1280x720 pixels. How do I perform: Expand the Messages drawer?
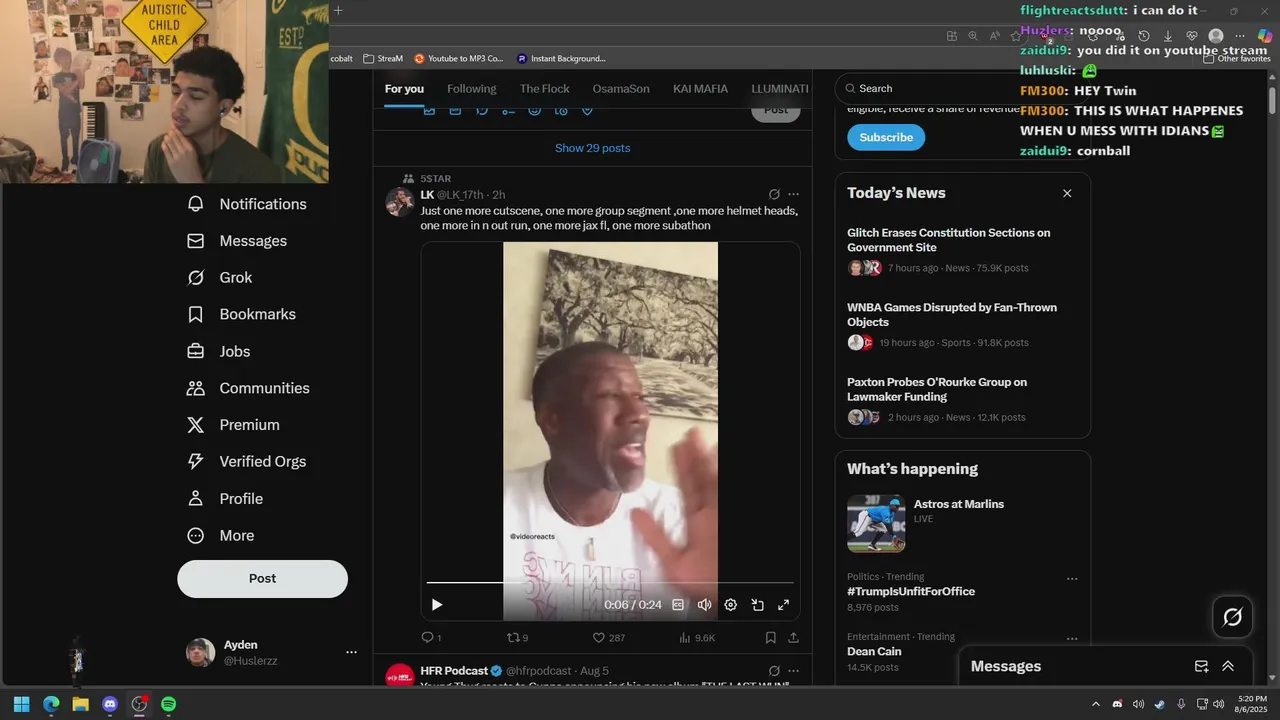point(1228,666)
